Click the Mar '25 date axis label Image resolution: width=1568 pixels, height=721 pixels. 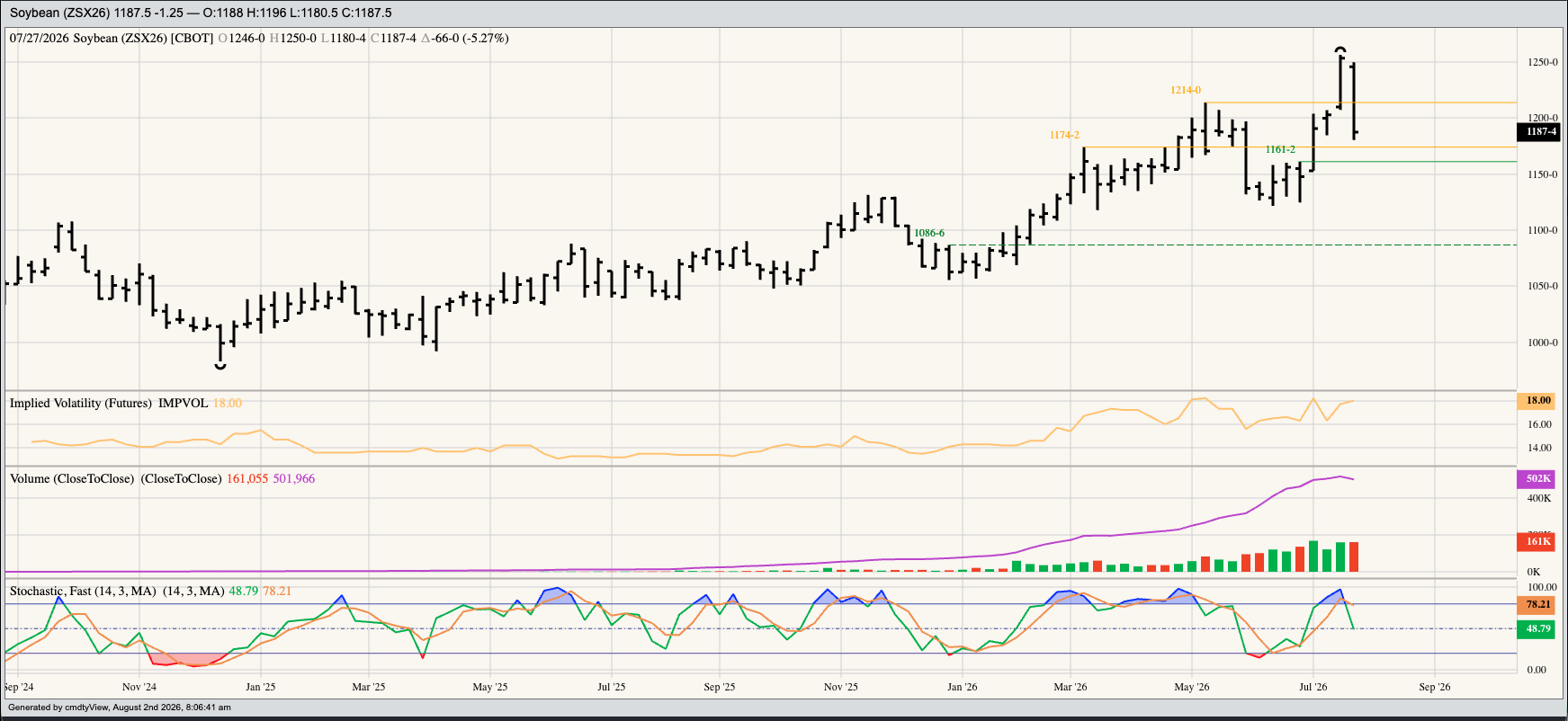point(369,687)
